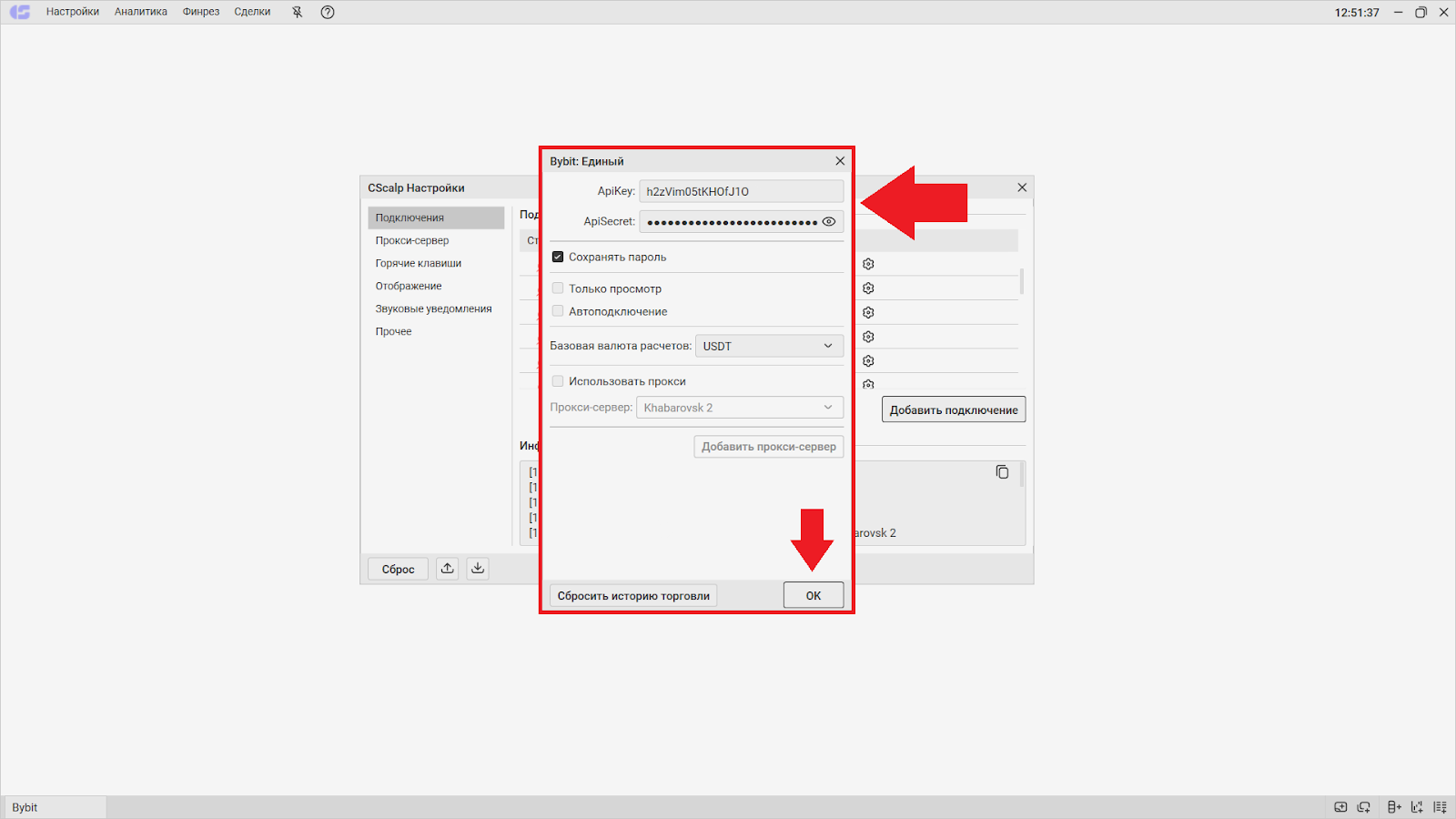
Task: Click the log panel scrollbar
Action: tap(1022, 474)
